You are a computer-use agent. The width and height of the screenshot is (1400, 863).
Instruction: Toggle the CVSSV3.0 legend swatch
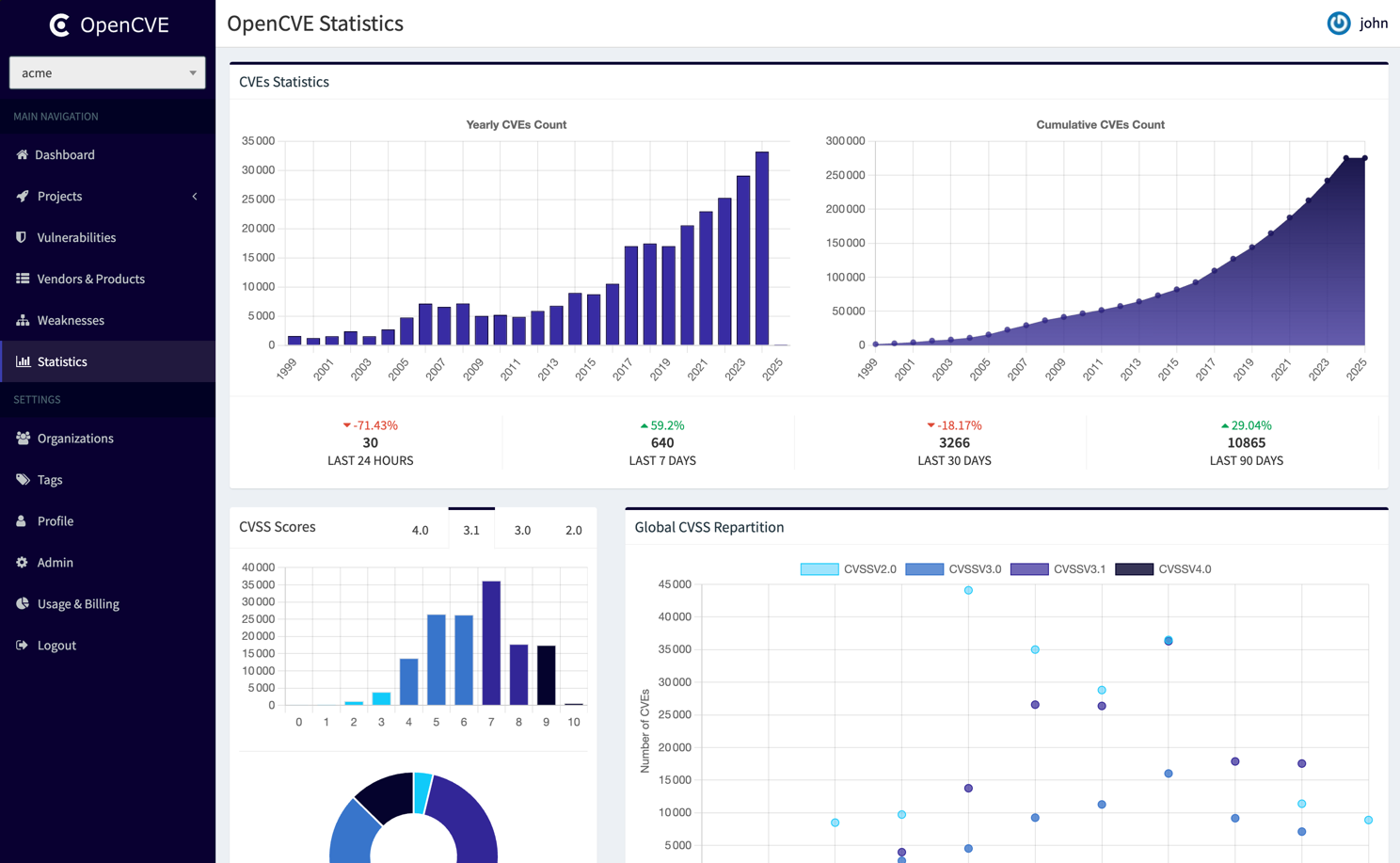(924, 569)
